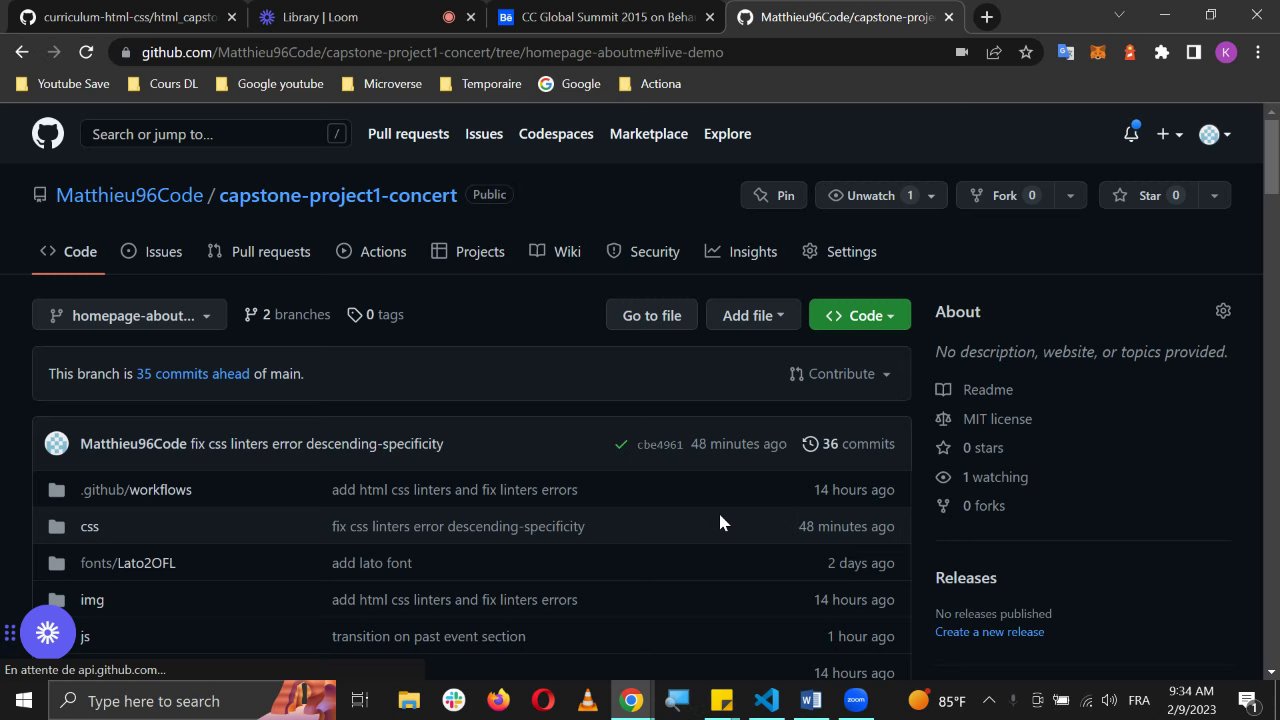Open the repository Settings tab
The height and width of the screenshot is (720, 1280).
(x=839, y=252)
